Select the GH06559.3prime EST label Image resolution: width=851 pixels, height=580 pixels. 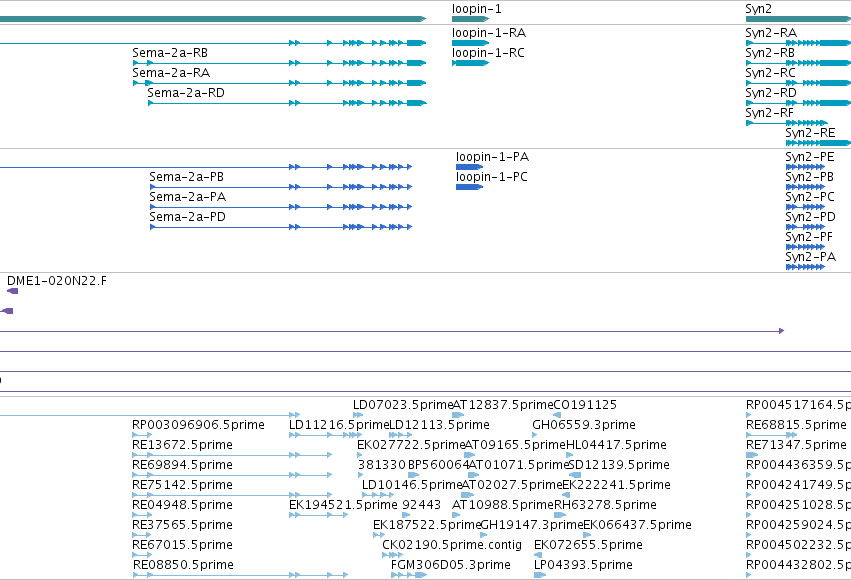[x=584, y=425]
